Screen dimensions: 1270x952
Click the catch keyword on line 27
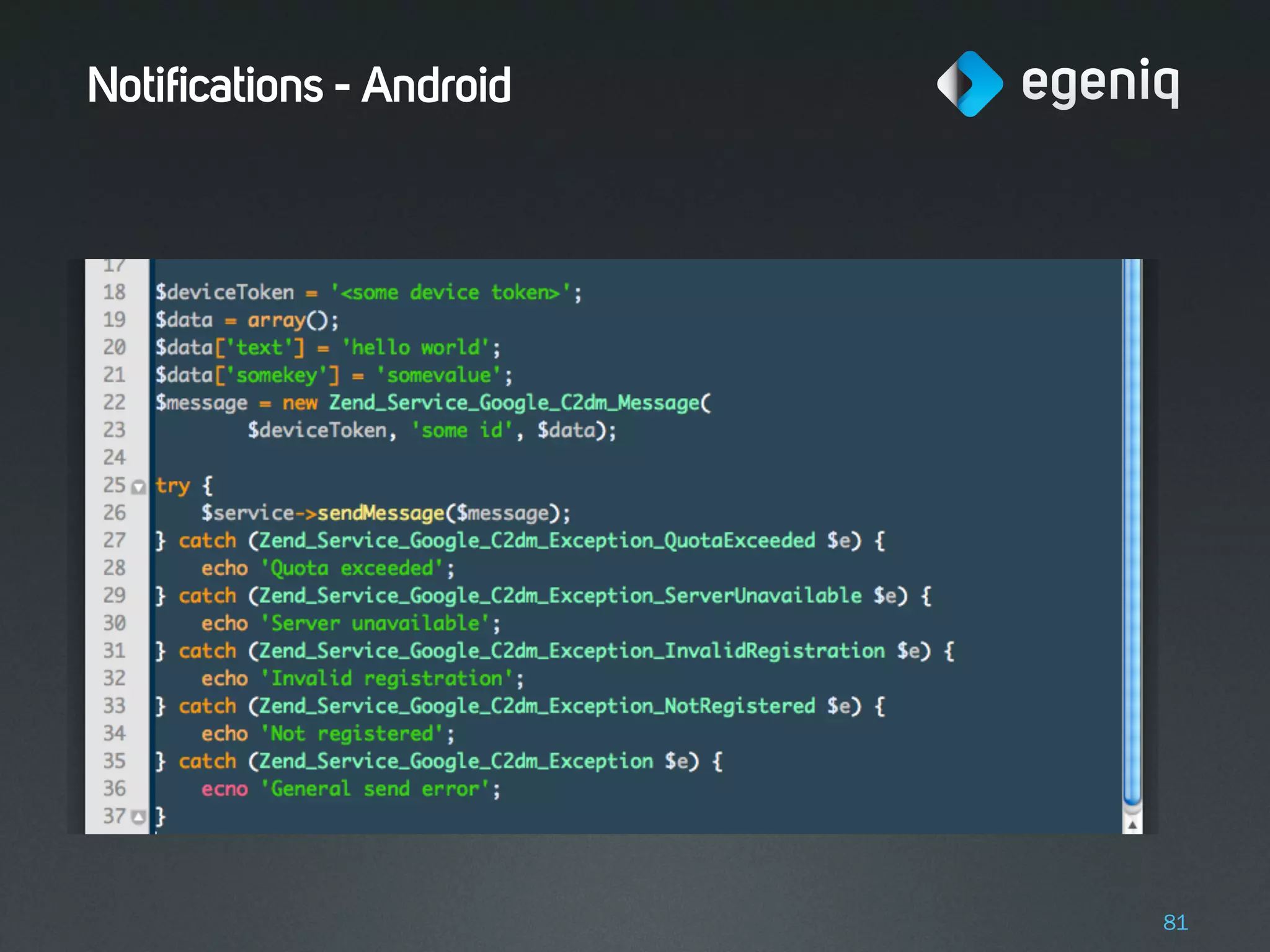coord(208,540)
